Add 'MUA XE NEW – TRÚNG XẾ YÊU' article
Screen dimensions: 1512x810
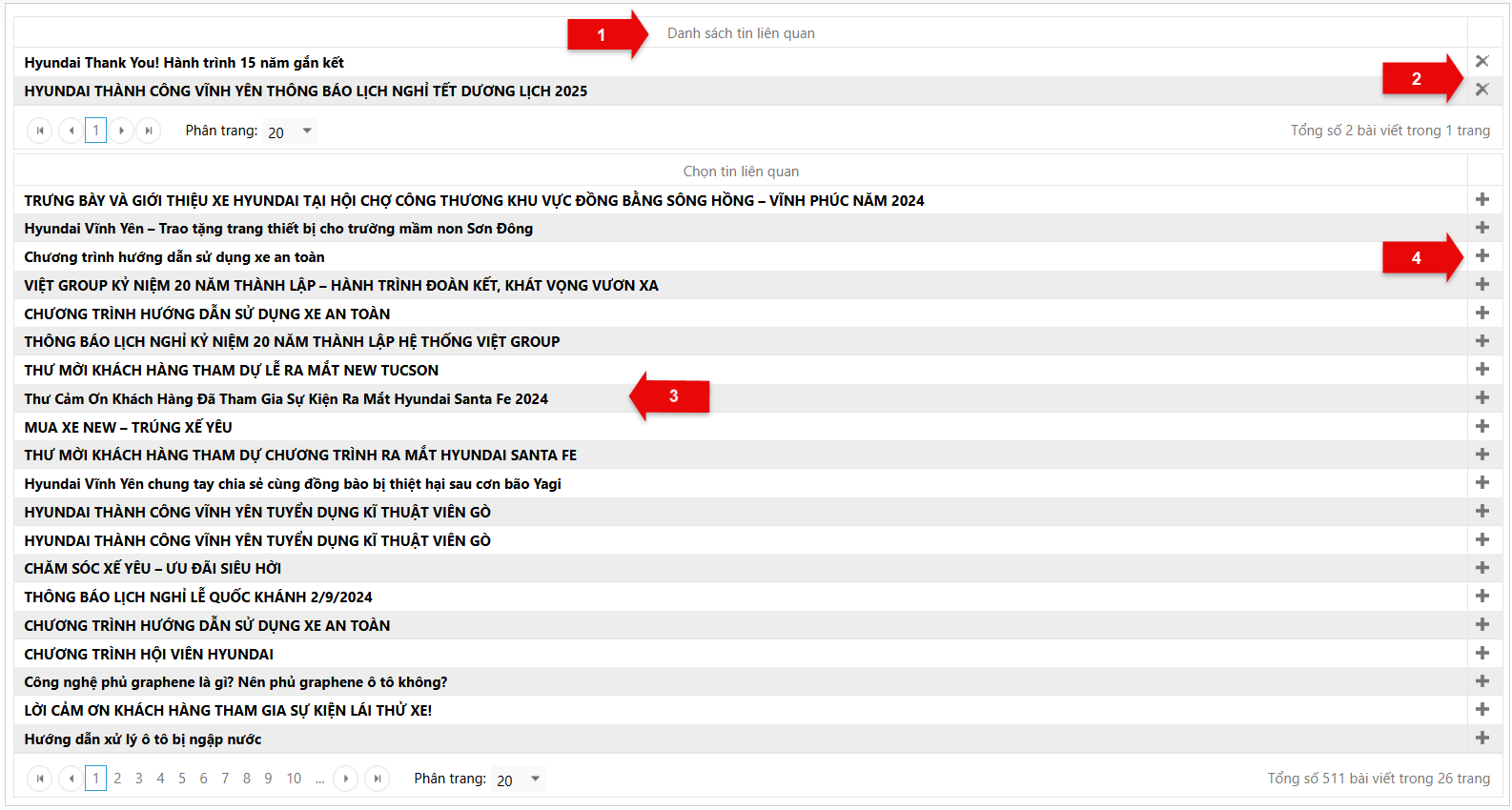(x=1481, y=426)
